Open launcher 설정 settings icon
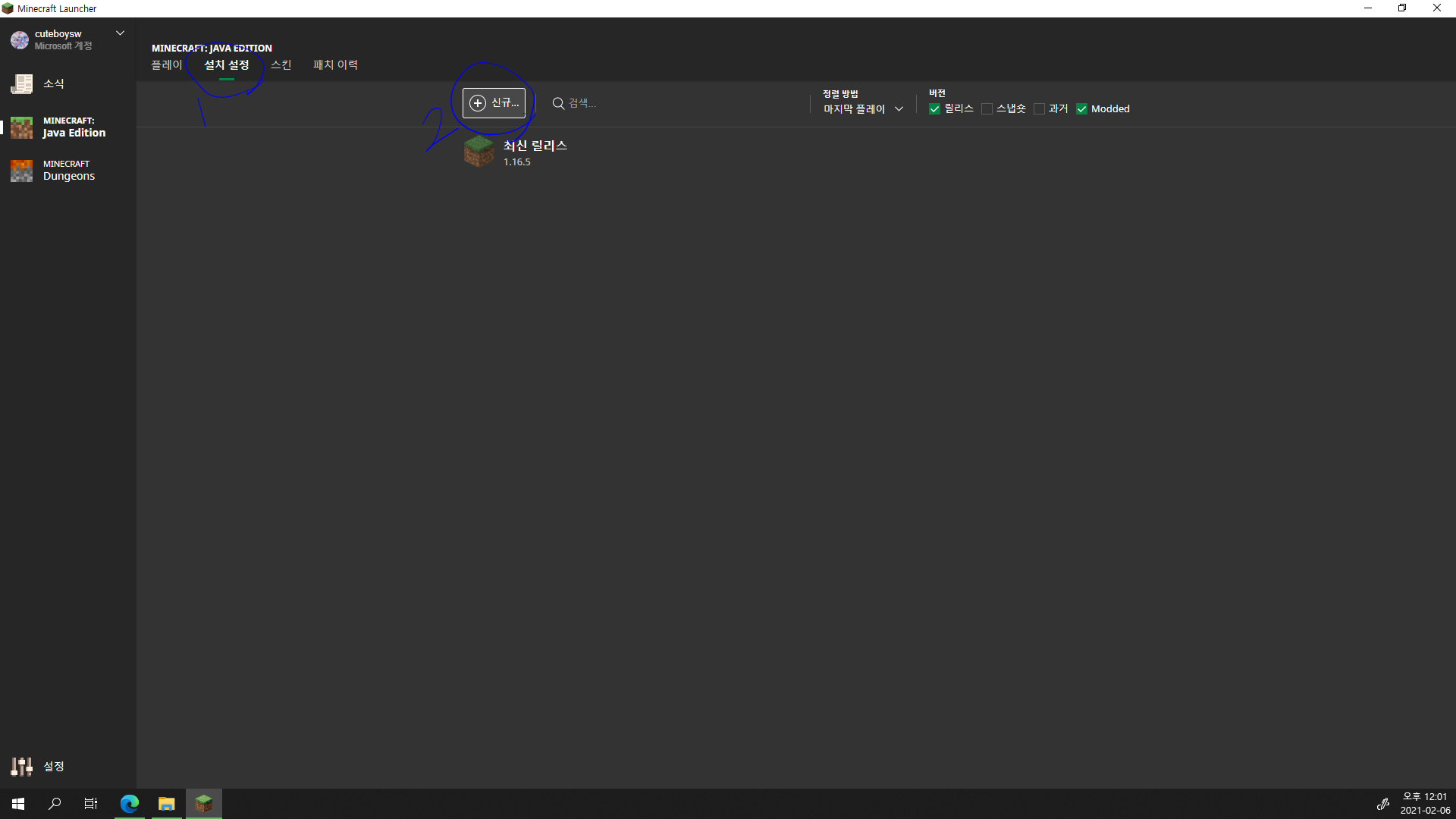The height and width of the screenshot is (819, 1456). coord(21,766)
